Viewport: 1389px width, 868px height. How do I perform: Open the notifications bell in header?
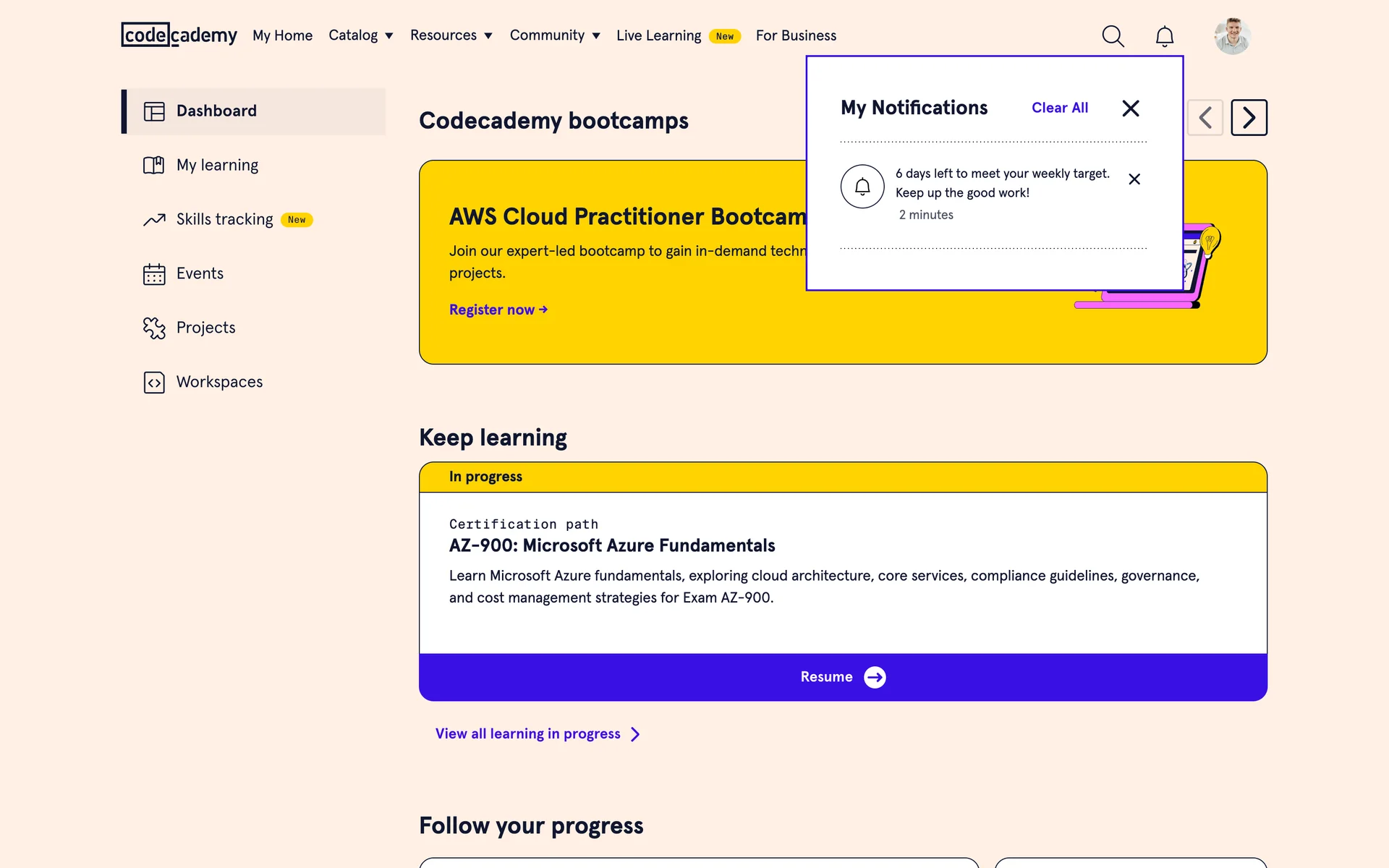pyautogui.click(x=1164, y=36)
